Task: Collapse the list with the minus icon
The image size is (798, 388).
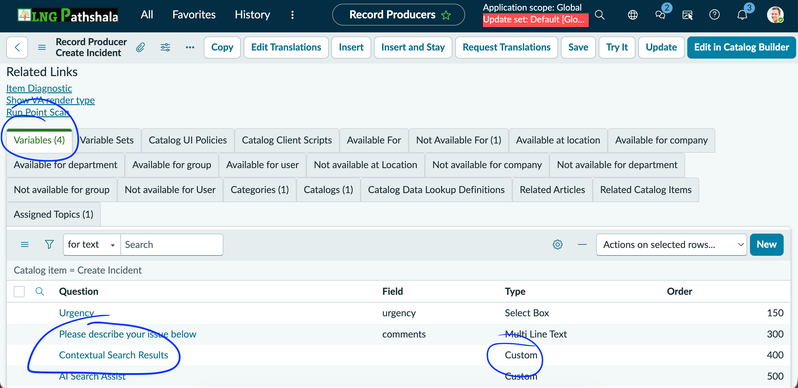Action: coord(582,244)
